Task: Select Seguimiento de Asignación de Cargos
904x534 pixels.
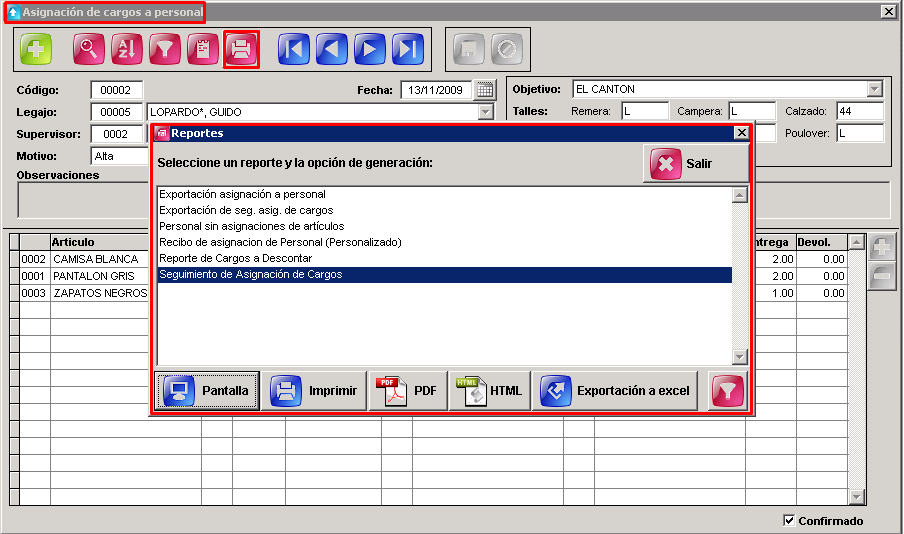Action: click(x=445, y=274)
